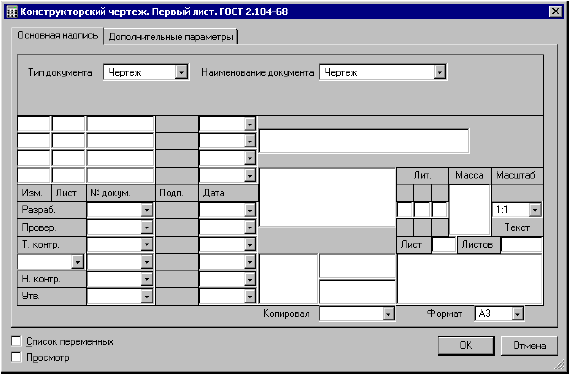Open the Т. контр. name dropdown

click(x=146, y=244)
